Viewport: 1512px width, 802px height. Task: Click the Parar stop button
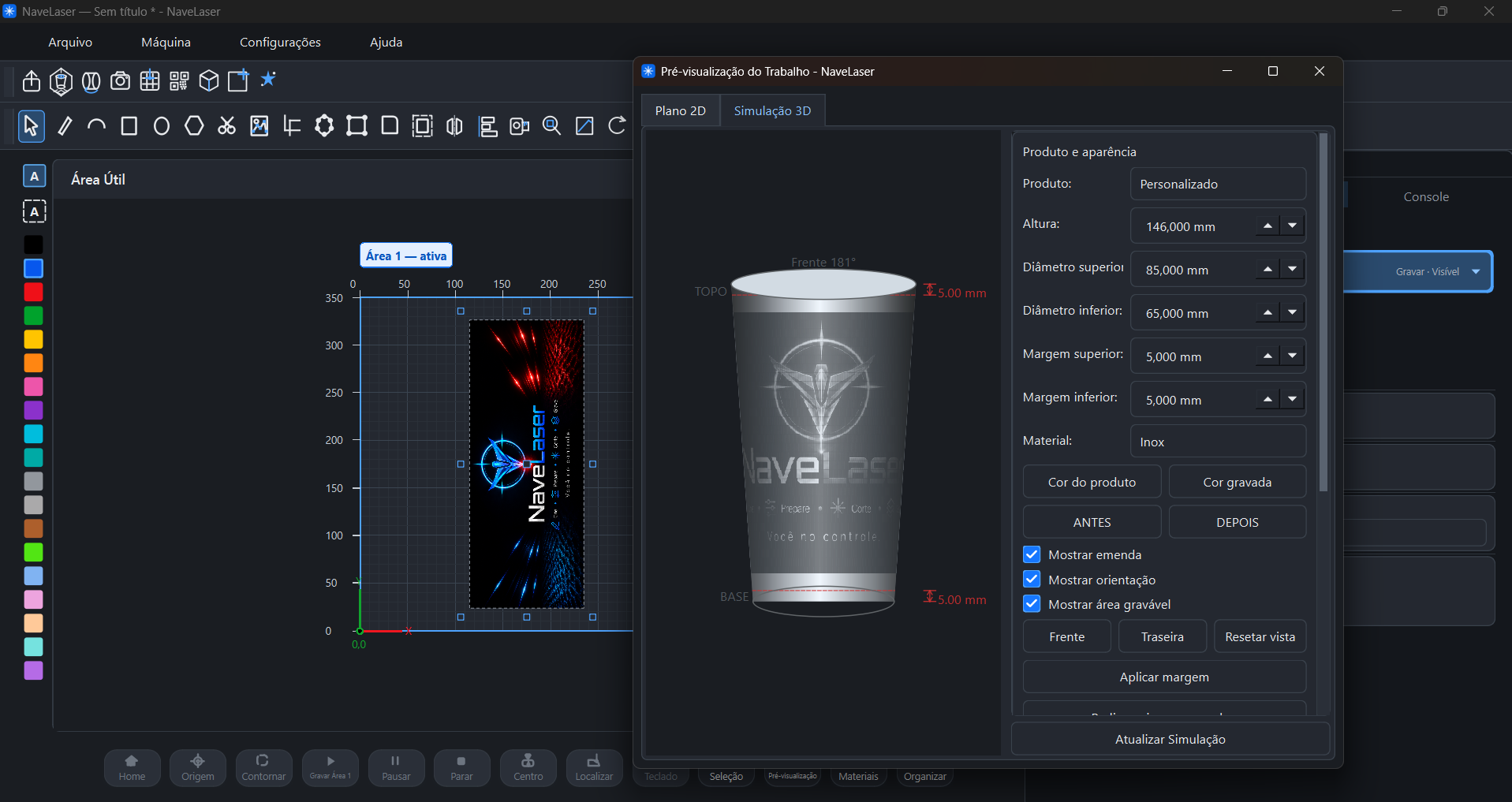click(x=462, y=768)
